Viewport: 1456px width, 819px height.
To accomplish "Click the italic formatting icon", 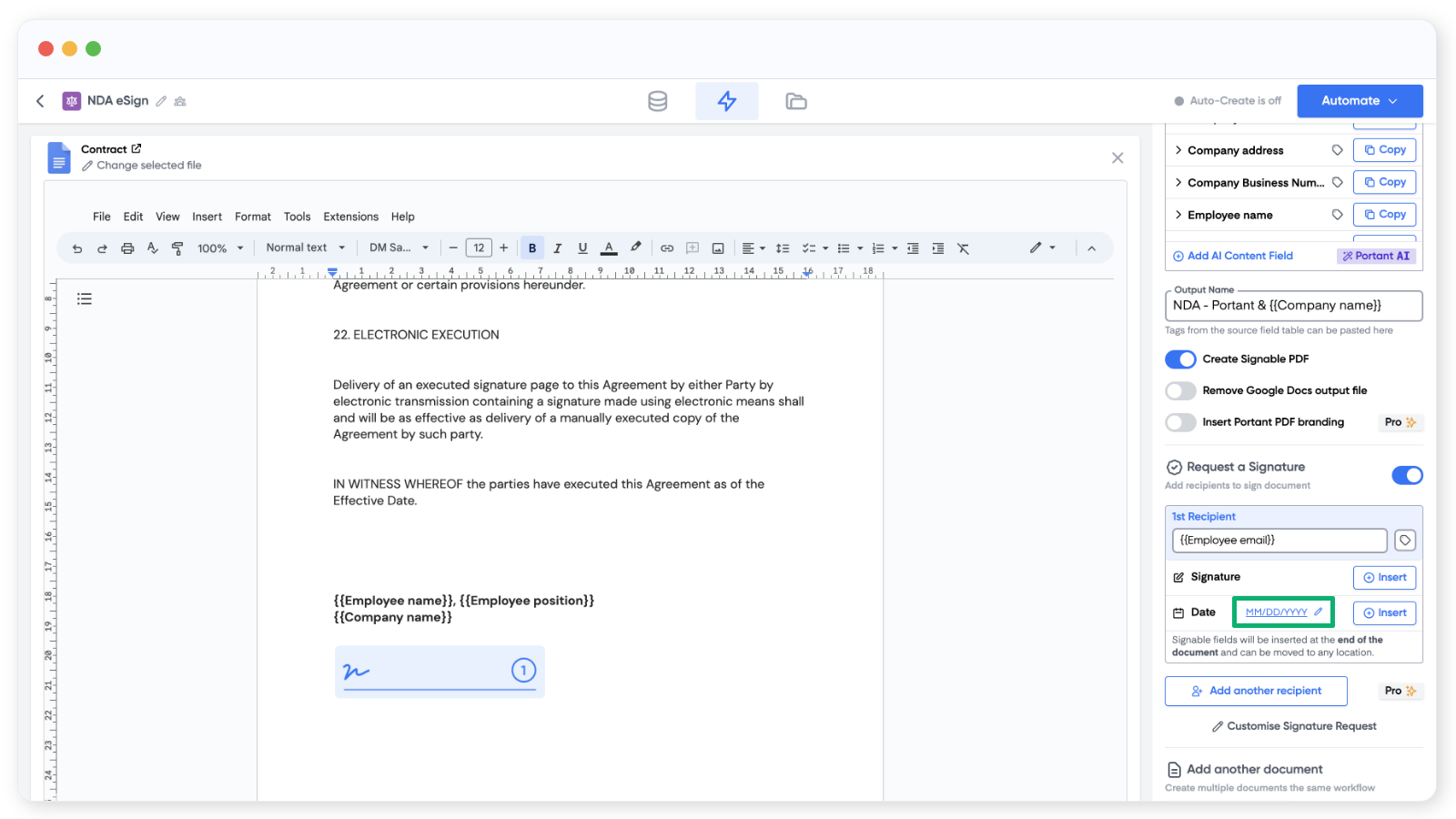I will pos(558,248).
